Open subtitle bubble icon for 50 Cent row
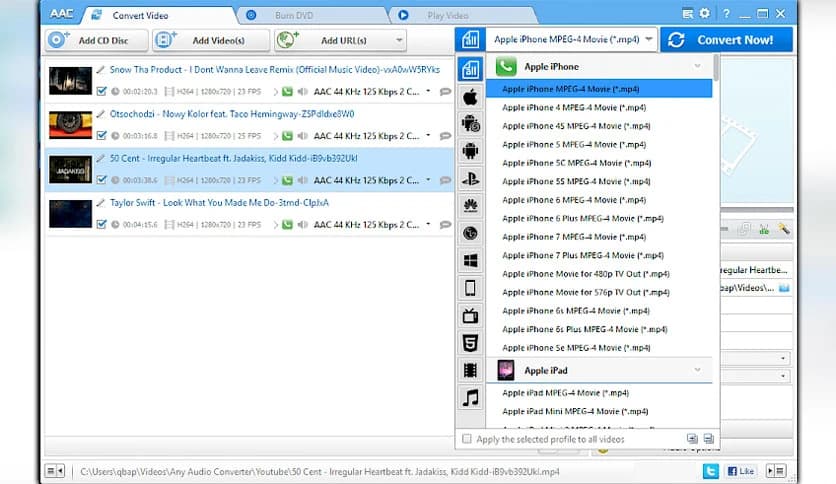This screenshot has width=836, height=484. click(x=445, y=180)
